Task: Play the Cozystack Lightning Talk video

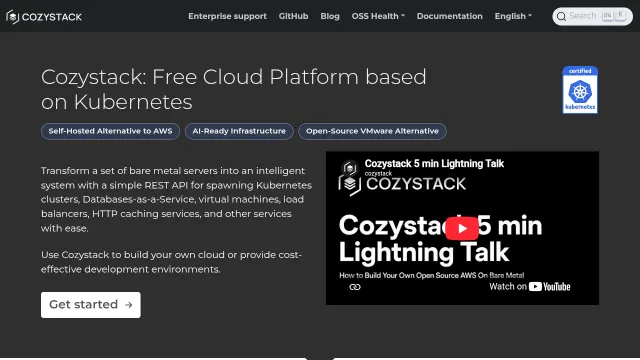Action: [x=462, y=228]
